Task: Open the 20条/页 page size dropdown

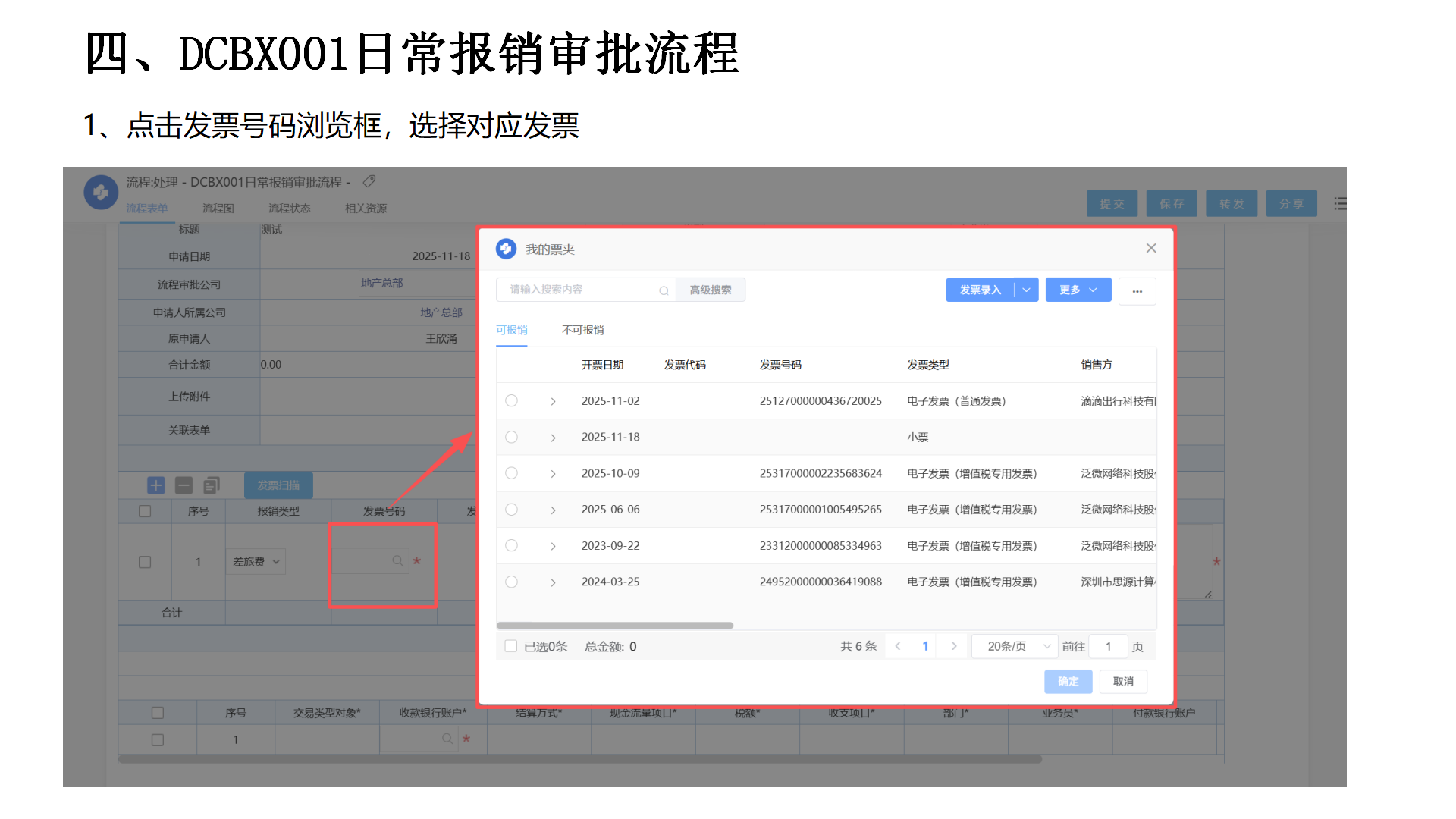Action: (x=1015, y=646)
